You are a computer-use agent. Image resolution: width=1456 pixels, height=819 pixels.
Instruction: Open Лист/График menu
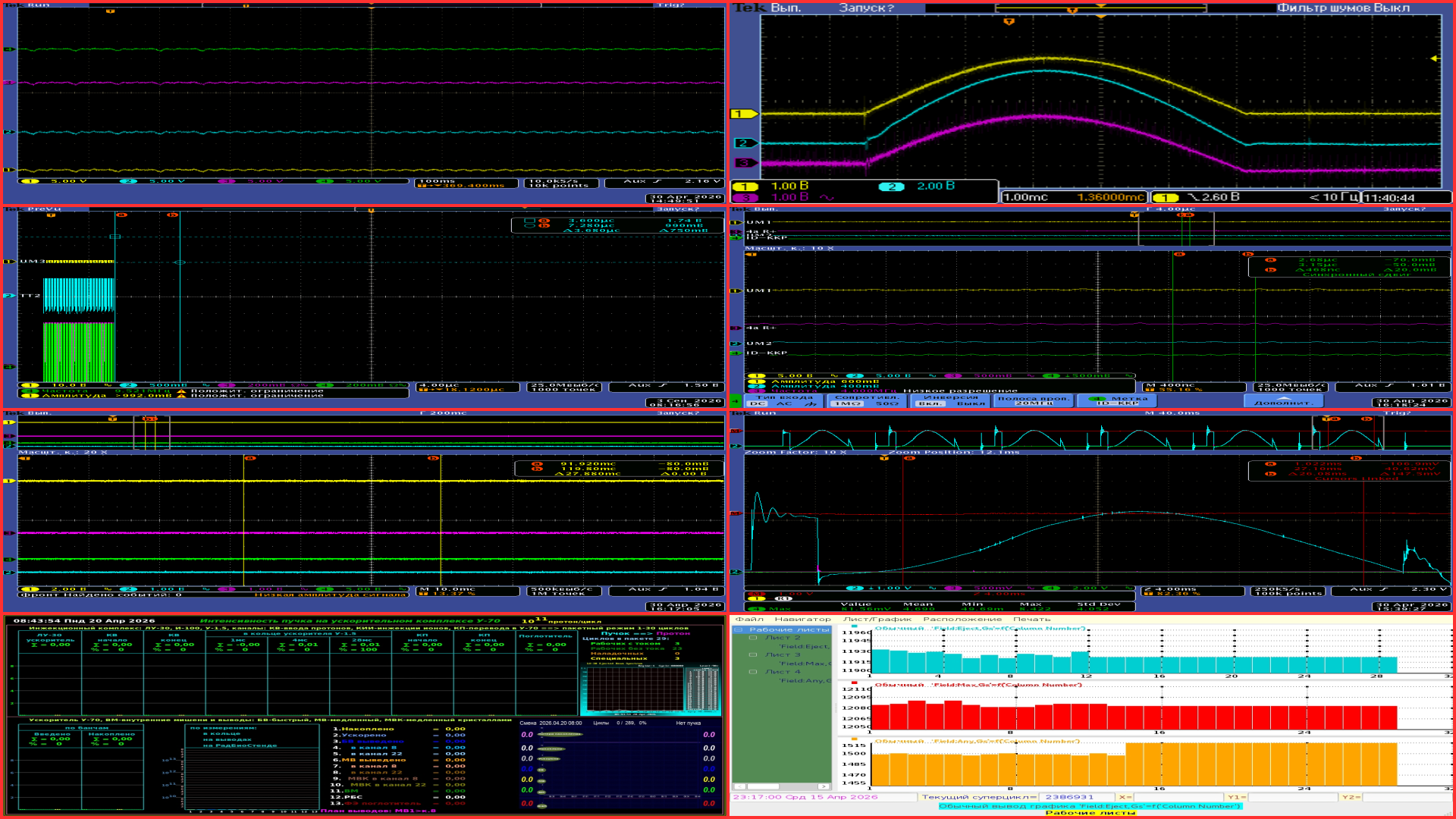[x=877, y=620]
